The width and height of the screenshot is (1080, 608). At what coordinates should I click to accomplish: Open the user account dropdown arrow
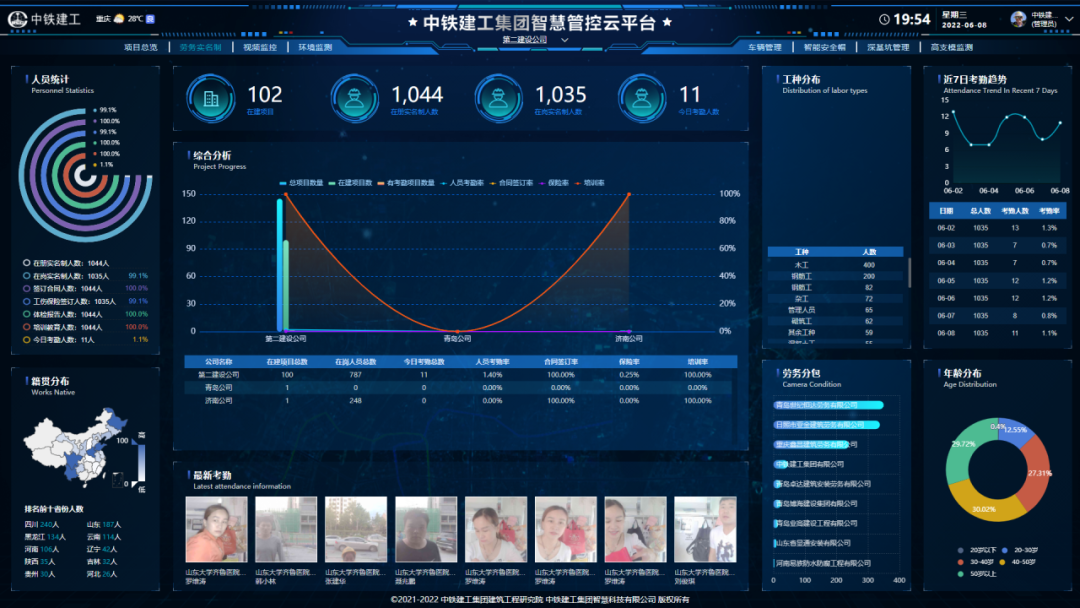coord(1068,19)
